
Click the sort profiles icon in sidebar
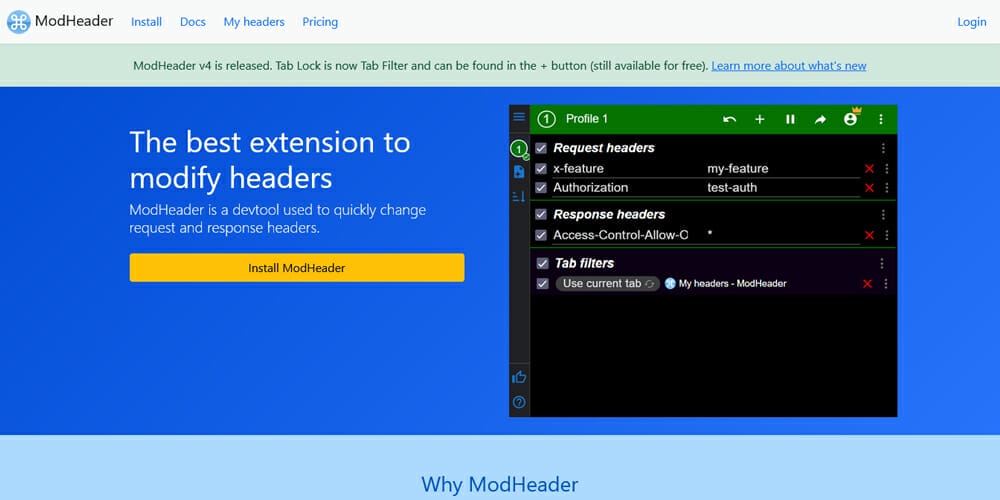[x=519, y=196]
